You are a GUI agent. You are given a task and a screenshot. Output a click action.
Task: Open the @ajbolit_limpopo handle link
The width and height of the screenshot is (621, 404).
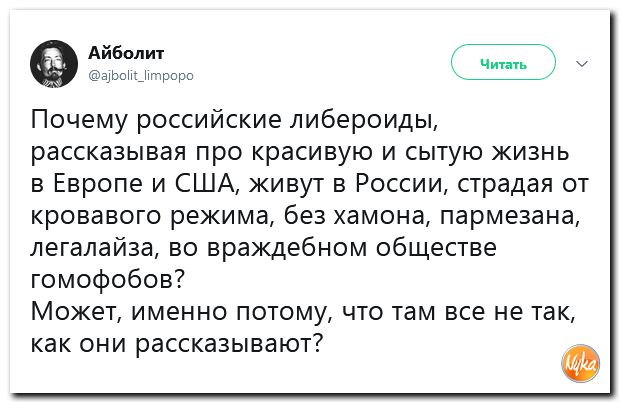(x=141, y=75)
